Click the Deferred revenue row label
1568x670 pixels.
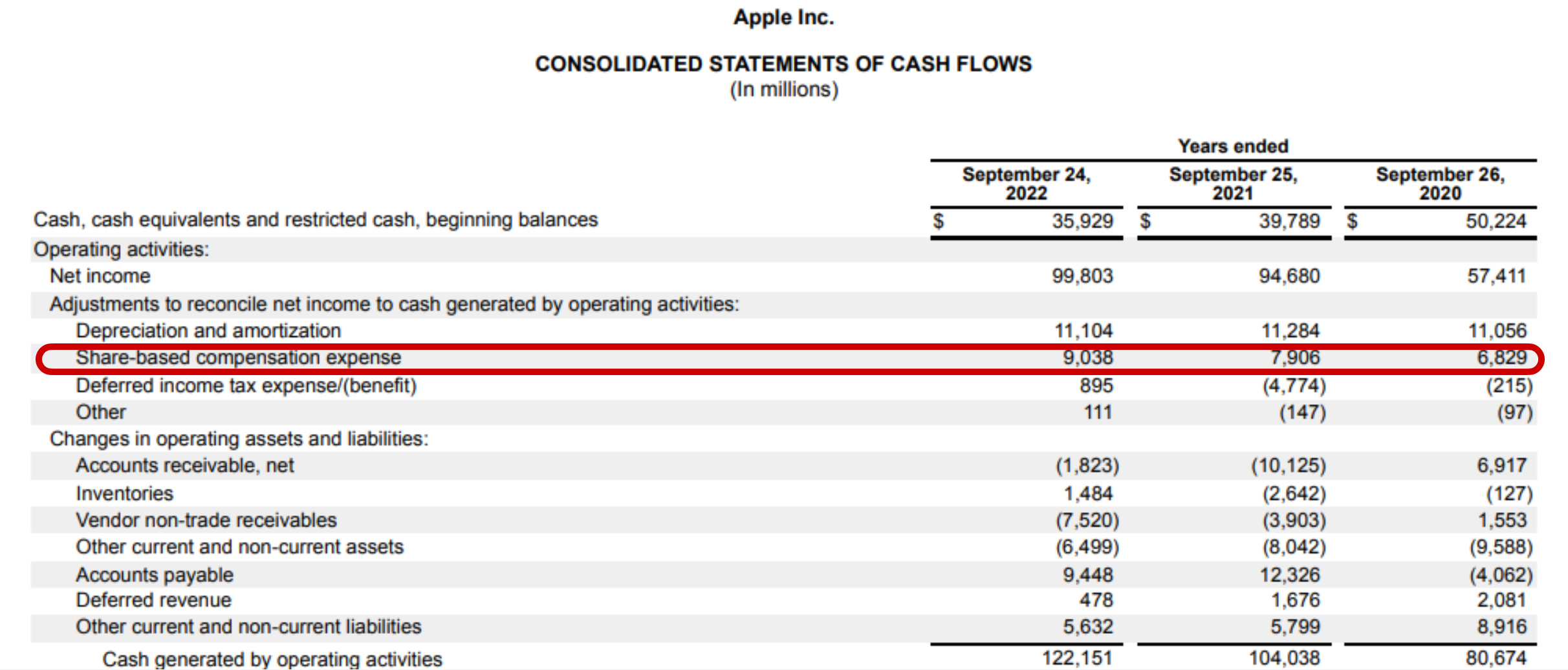click(x=153, y=600)
